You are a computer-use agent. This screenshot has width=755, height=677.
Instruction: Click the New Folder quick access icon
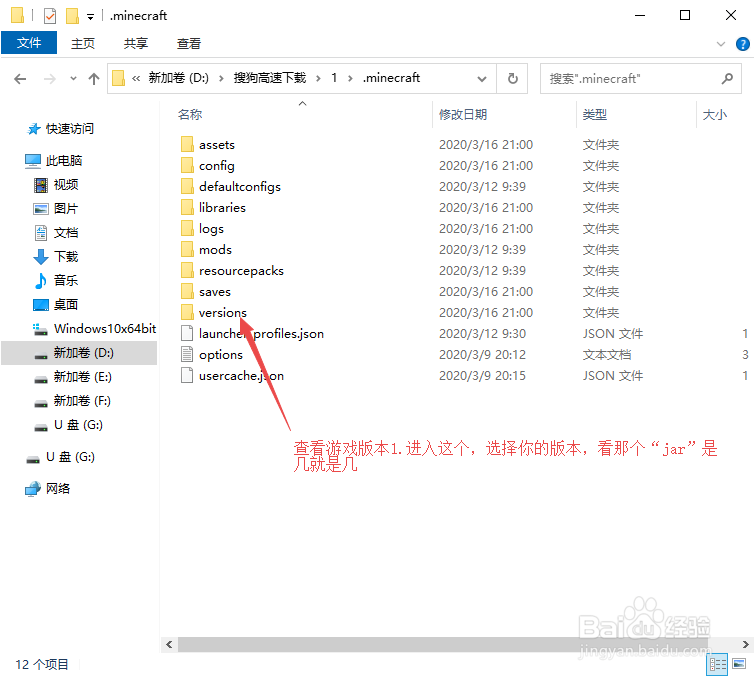point(72,16)
